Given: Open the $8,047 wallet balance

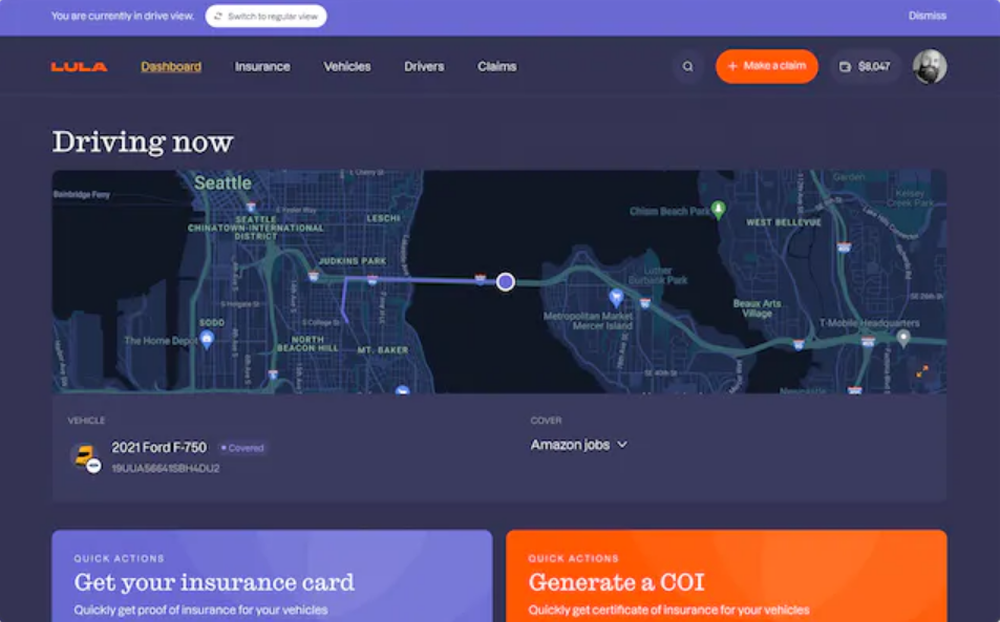Looking at the screenshot, I should click(865, 66).
